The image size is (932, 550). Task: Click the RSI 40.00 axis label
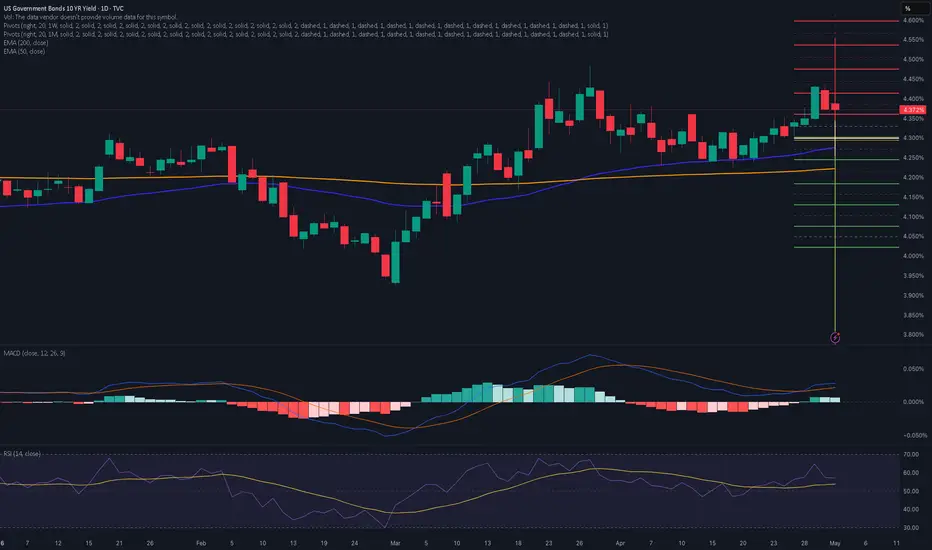click(x=911, y=510)
